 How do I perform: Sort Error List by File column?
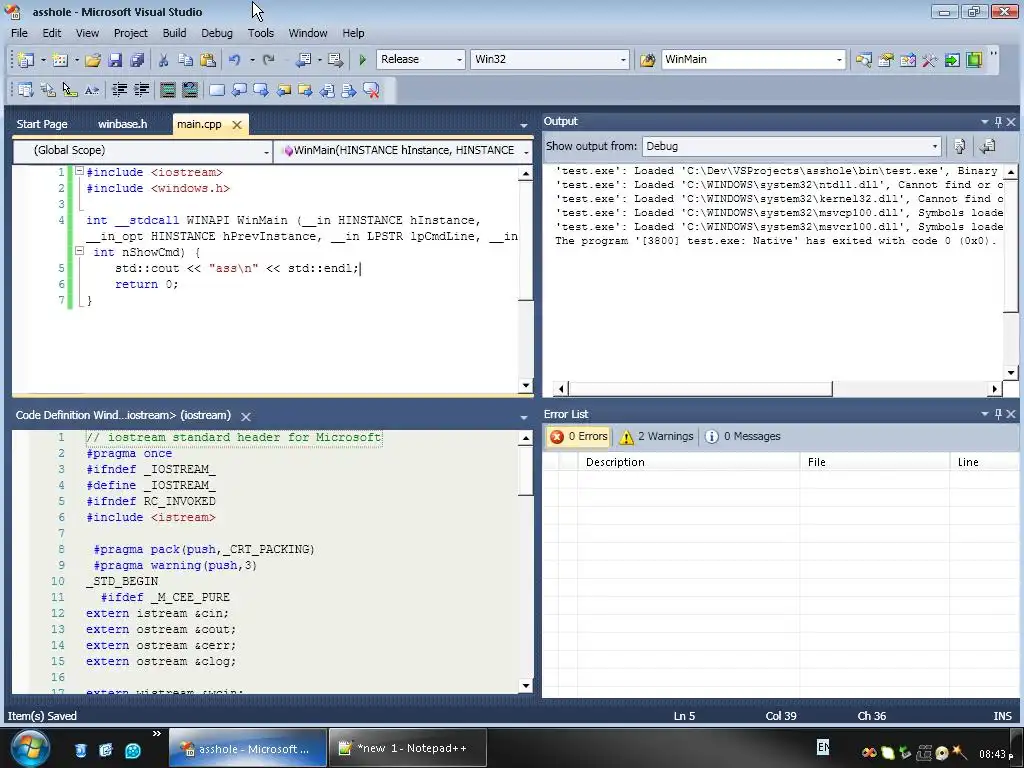(874, 462)
